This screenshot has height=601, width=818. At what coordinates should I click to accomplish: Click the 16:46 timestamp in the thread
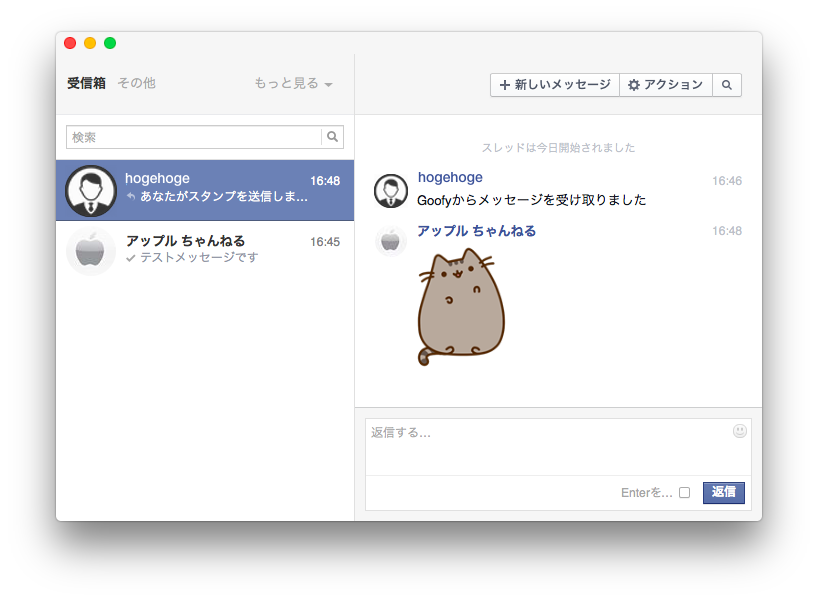coord(727,181)
